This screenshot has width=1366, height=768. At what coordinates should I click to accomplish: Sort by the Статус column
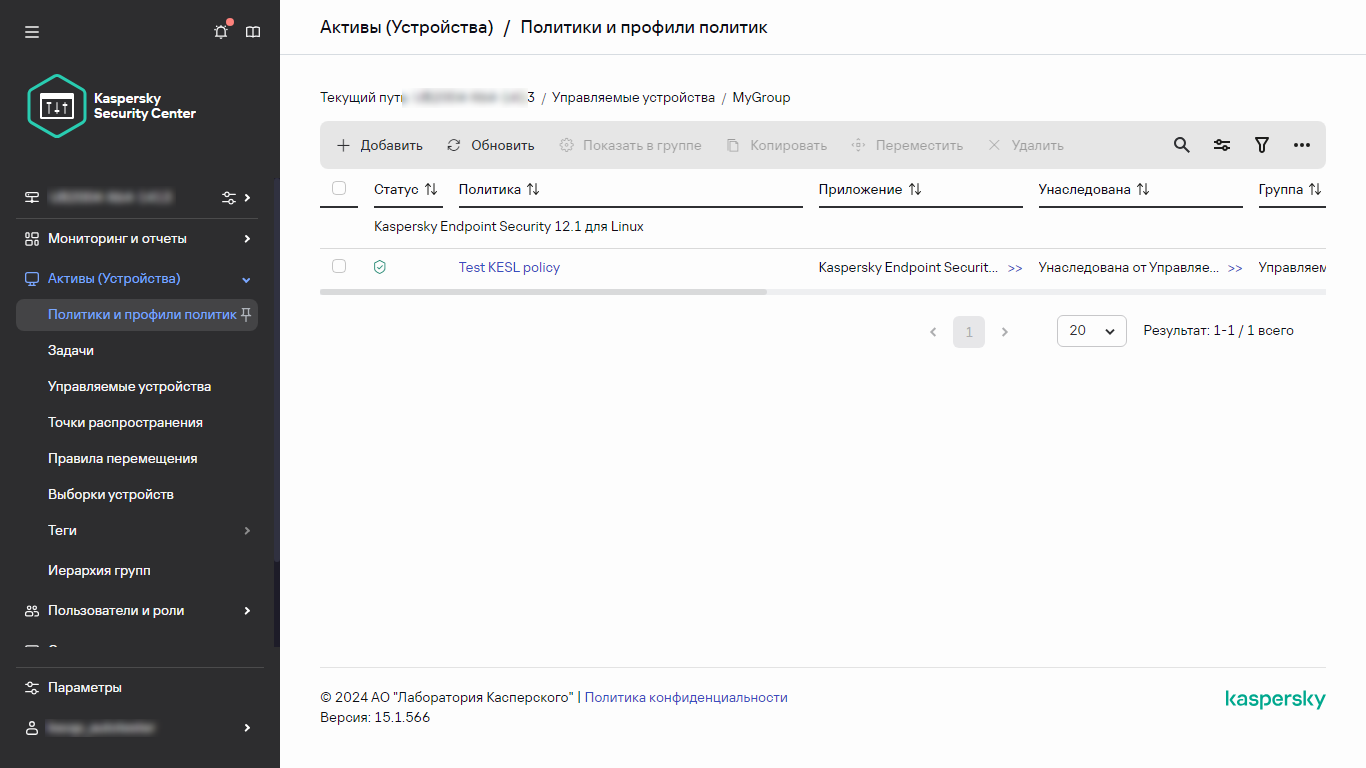point(406,189)
